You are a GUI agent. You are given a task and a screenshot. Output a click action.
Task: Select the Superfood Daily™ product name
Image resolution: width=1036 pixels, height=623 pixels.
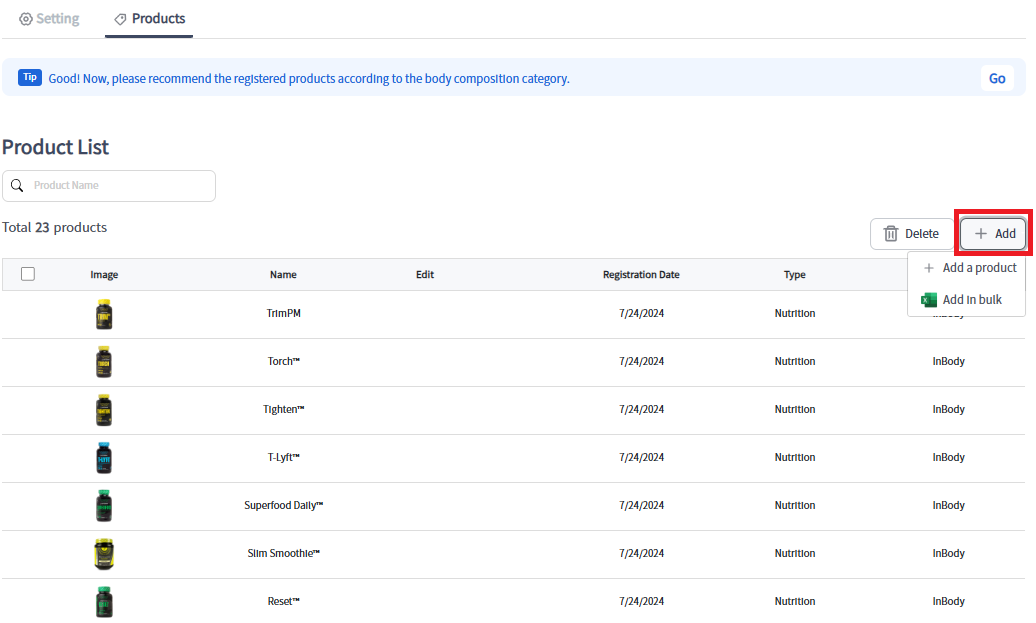click(283, 505)
